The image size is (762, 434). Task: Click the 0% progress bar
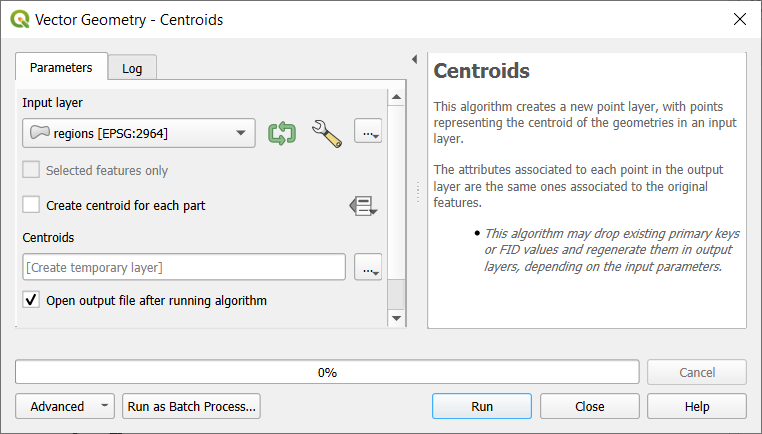point(327,372)
